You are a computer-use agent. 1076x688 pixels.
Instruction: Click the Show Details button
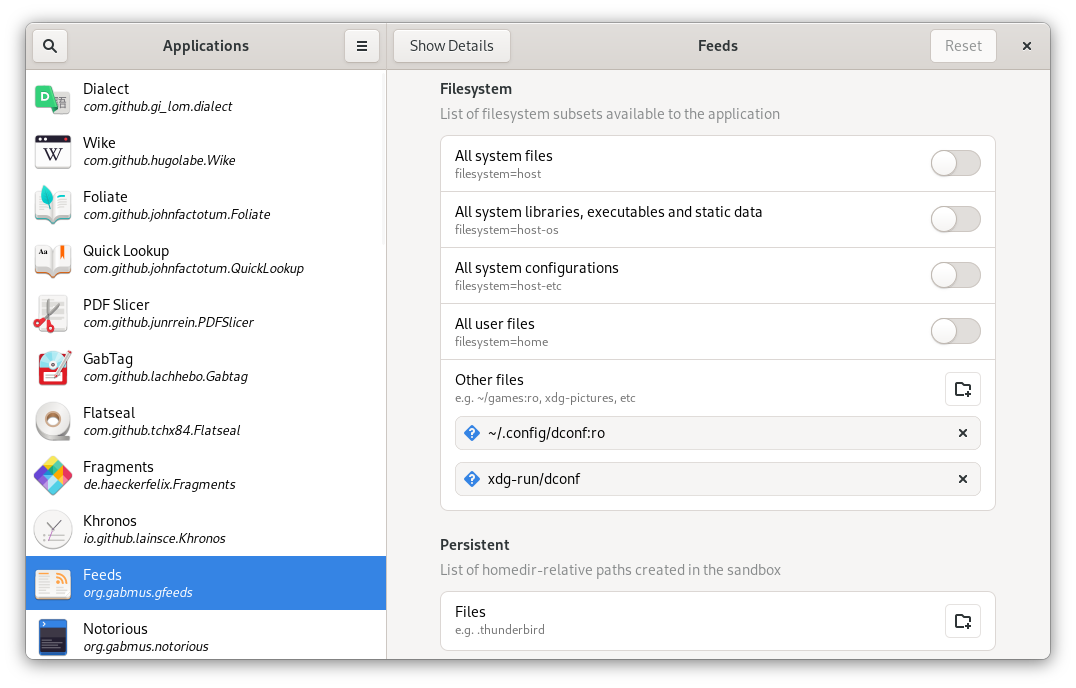451,46
